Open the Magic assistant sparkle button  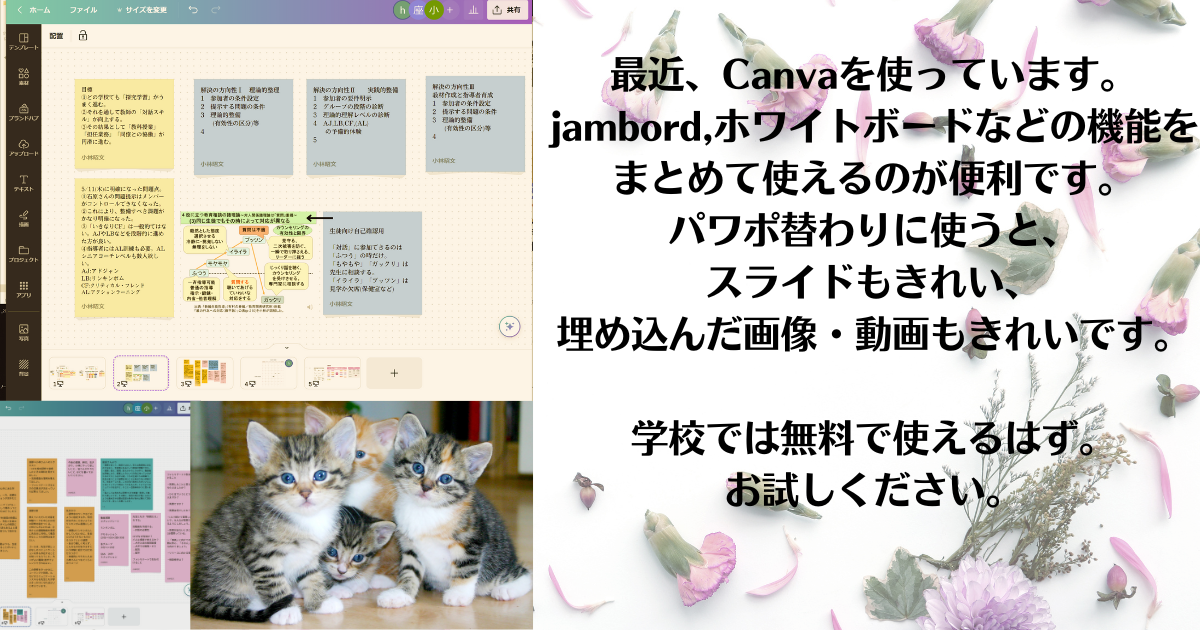pyautogui.click(x=510, y=326)
